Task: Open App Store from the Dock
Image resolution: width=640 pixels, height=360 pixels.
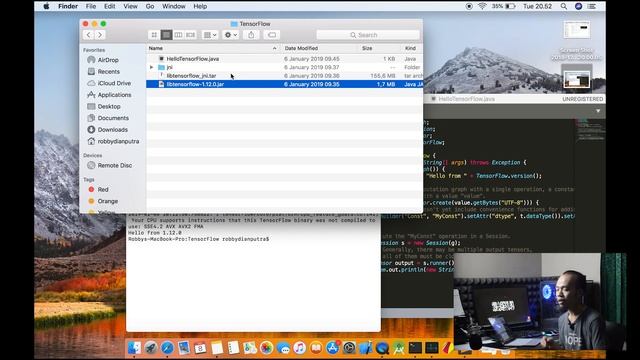Action: pos(333,348)
